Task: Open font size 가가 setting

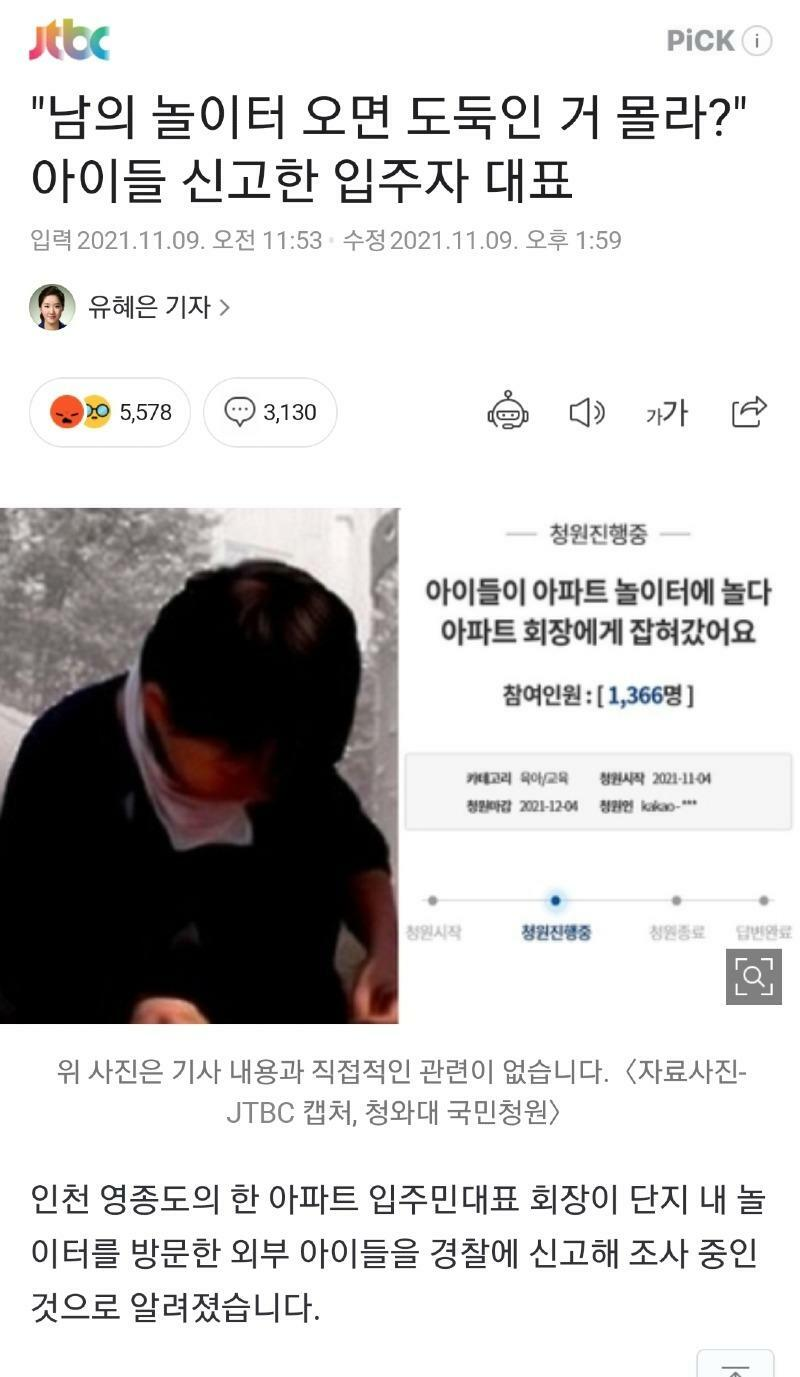Action: (x=667, y=412)
